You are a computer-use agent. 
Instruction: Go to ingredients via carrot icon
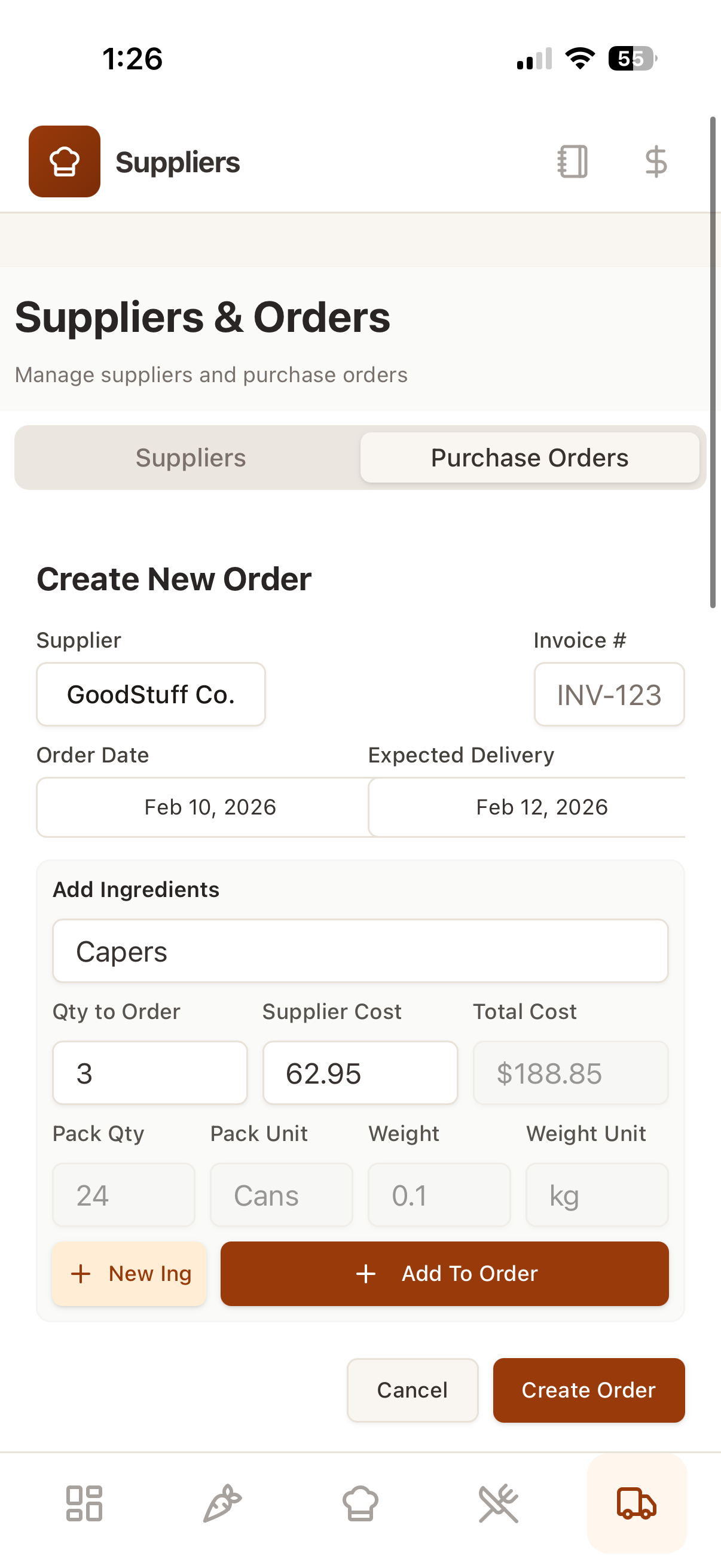[222, 1503]
